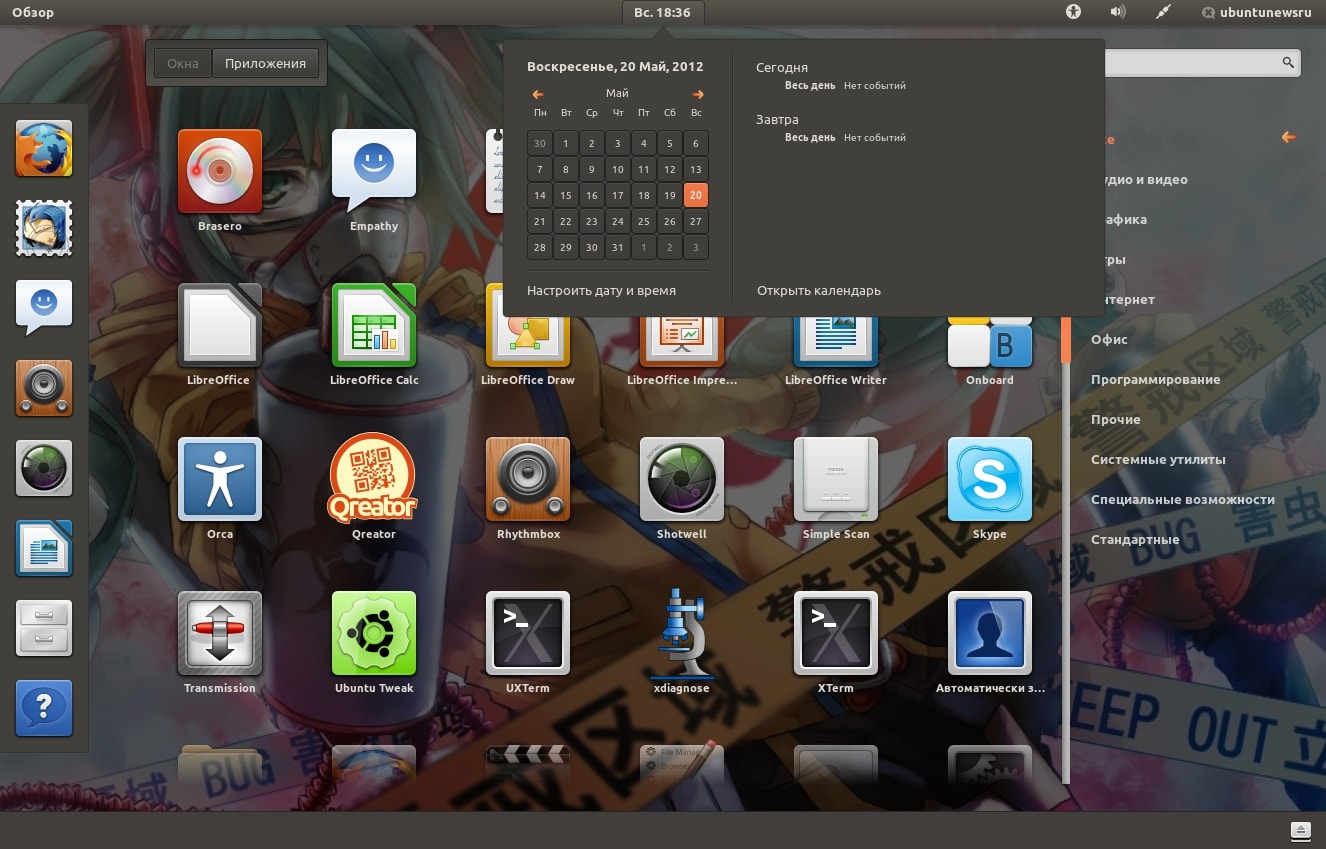The height and width of the screenshot is (849, 1326).
Task: Select the "Прочие" category
Action: (x=1115, y=419)
